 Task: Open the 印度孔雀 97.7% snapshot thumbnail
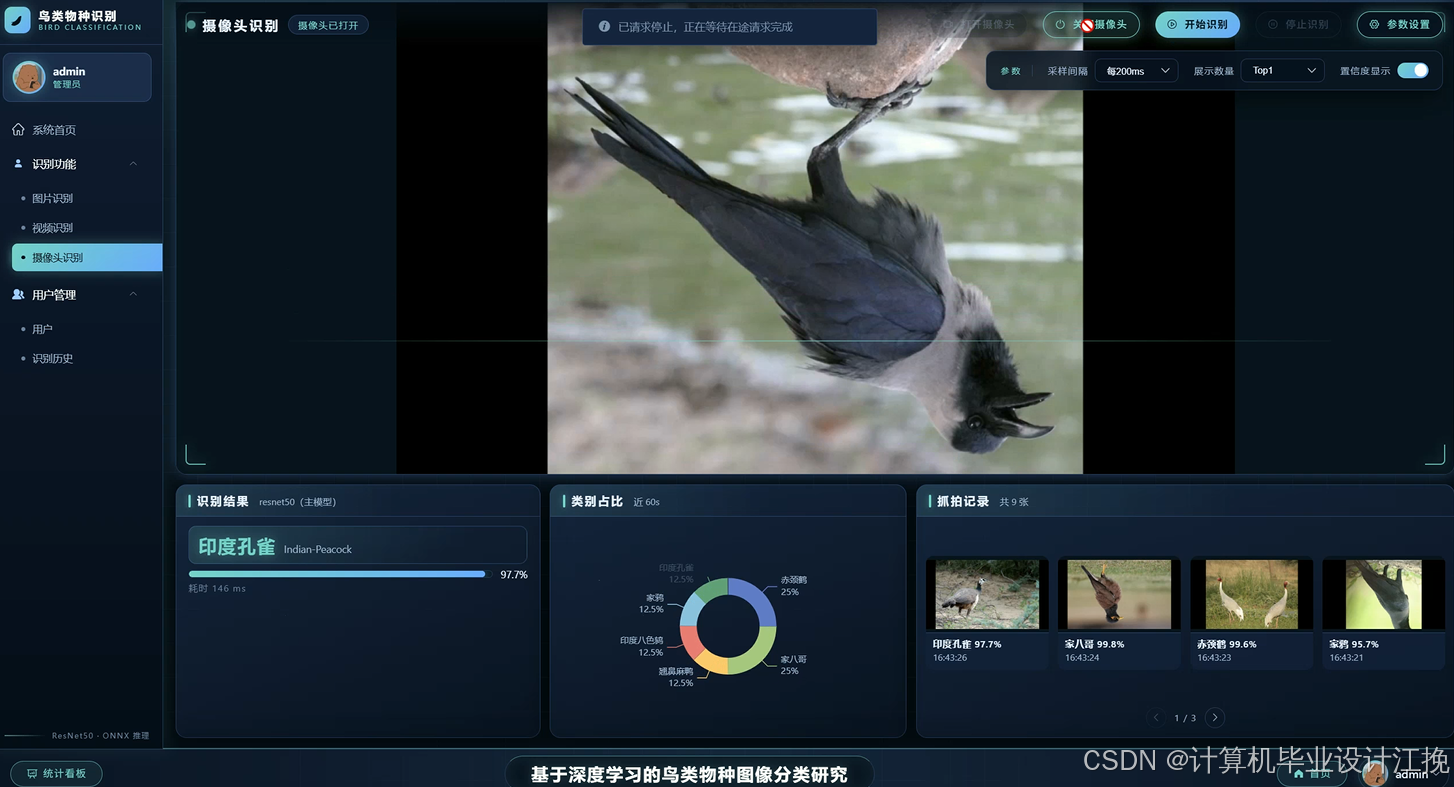pyautogui.click(x=987, y=594)
